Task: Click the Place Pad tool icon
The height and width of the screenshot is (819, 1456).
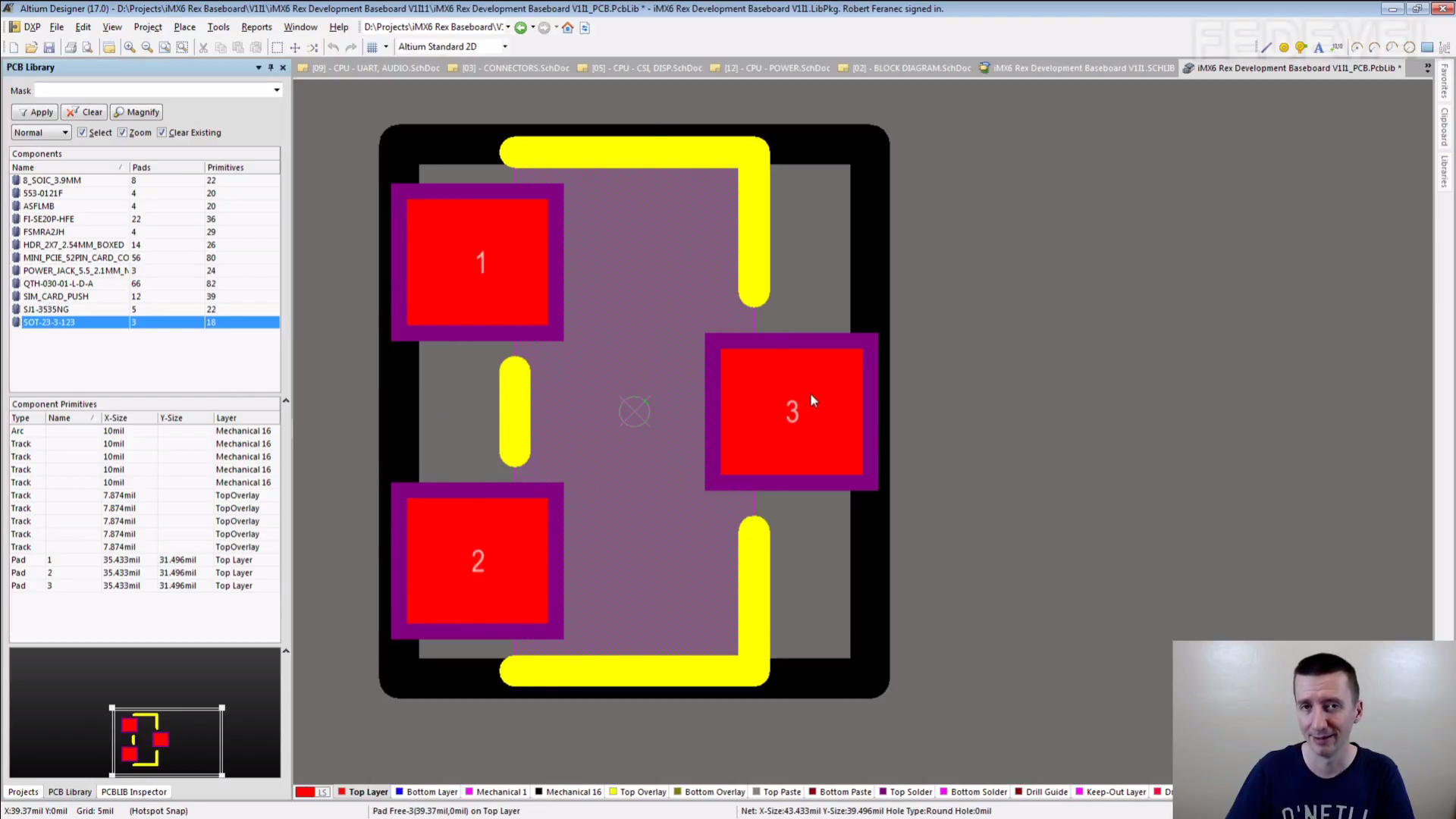Action: pos(1284,47)
